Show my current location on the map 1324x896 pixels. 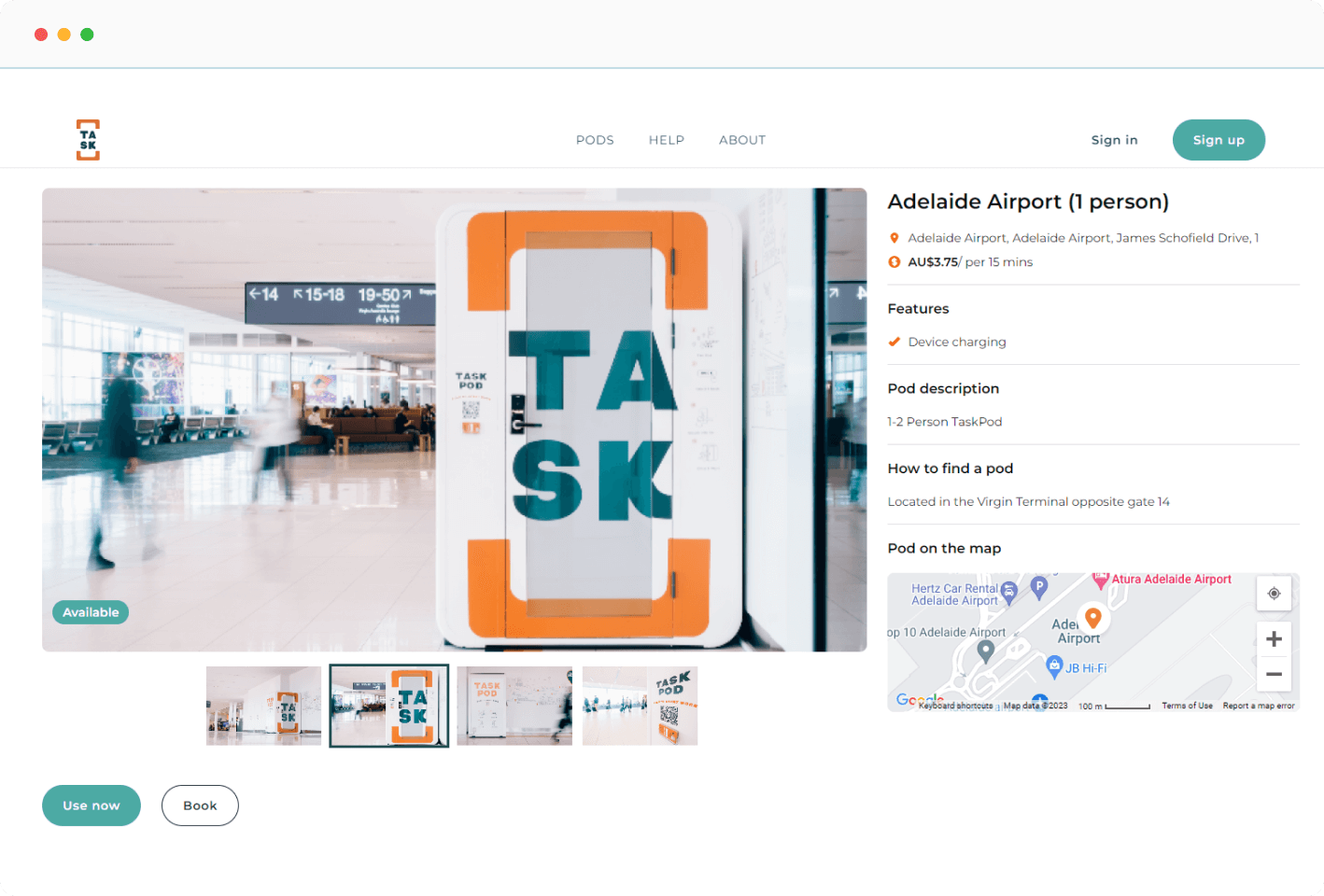[x=1274, y=594]
